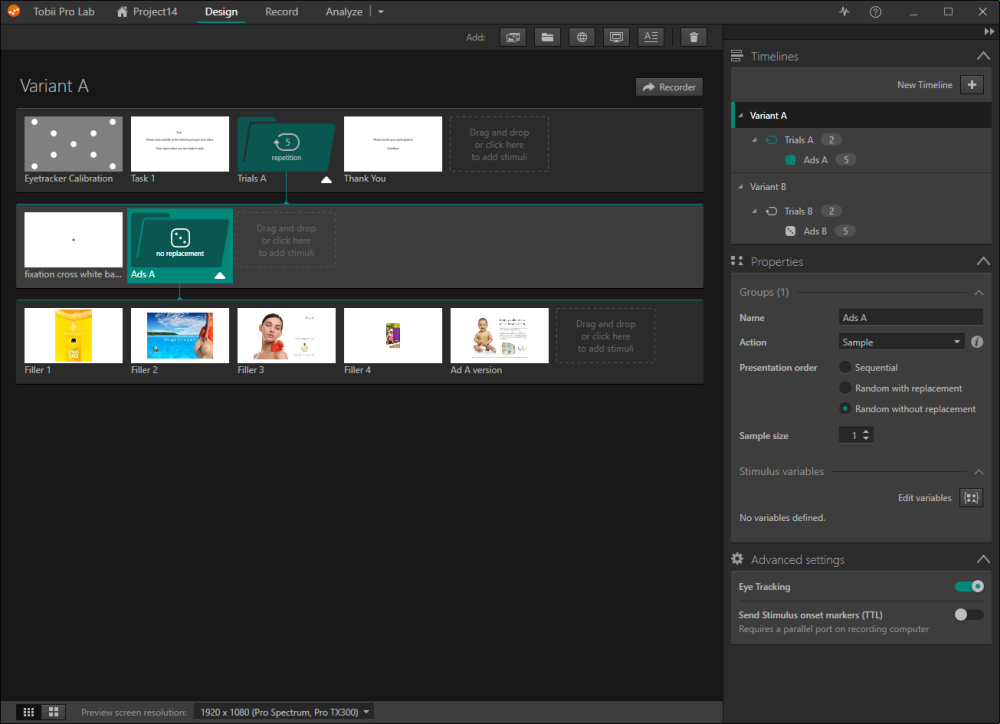Click the Add screen recording stimulus icon
1000x724 pixels.
616,37
